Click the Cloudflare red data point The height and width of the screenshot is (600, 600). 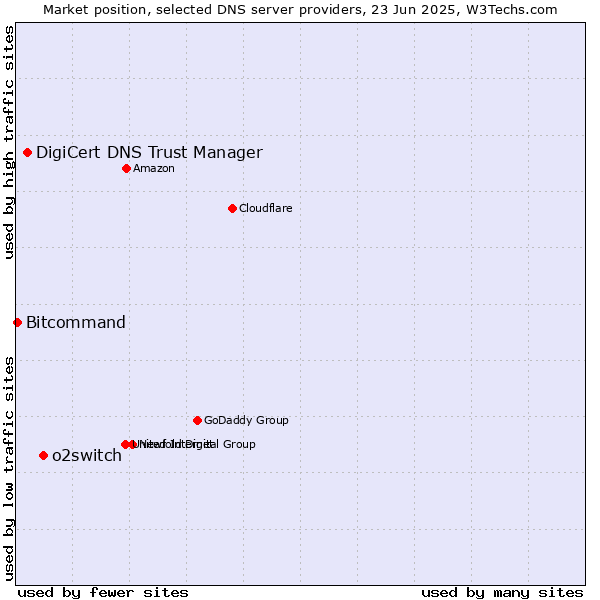tap(232, 209)
